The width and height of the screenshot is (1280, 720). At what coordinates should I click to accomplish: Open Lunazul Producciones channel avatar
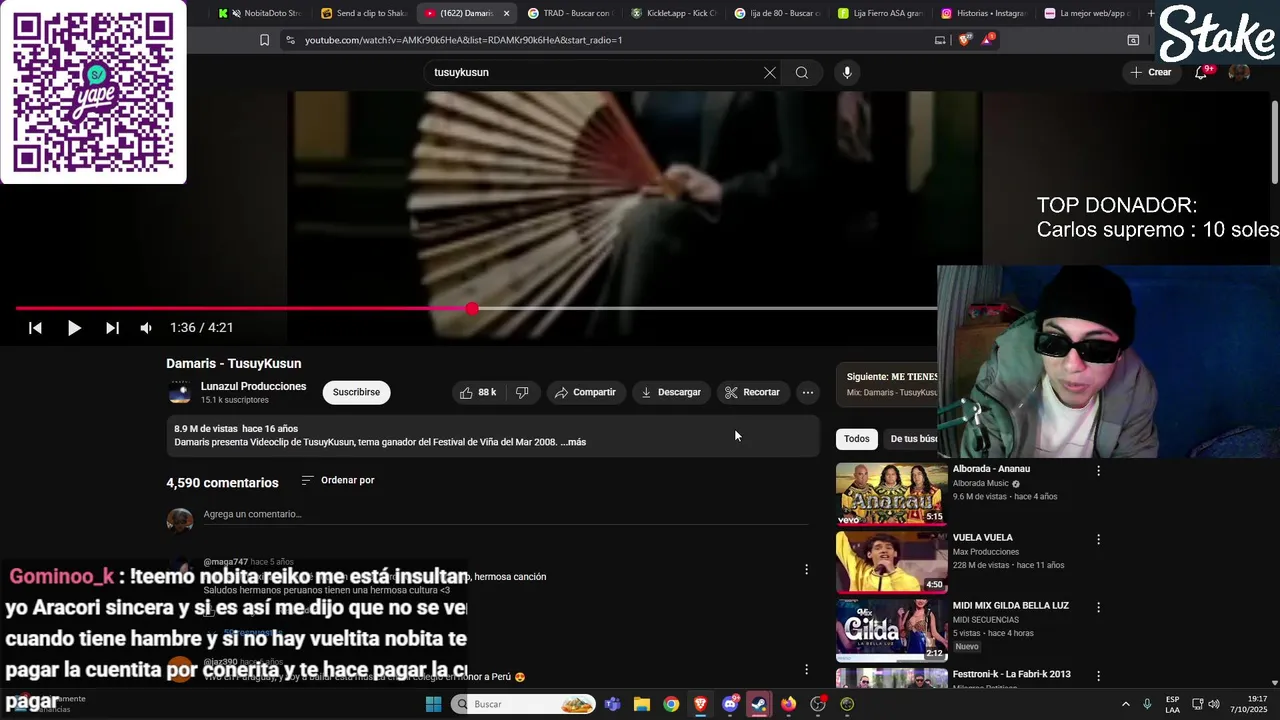coord(180,392)
